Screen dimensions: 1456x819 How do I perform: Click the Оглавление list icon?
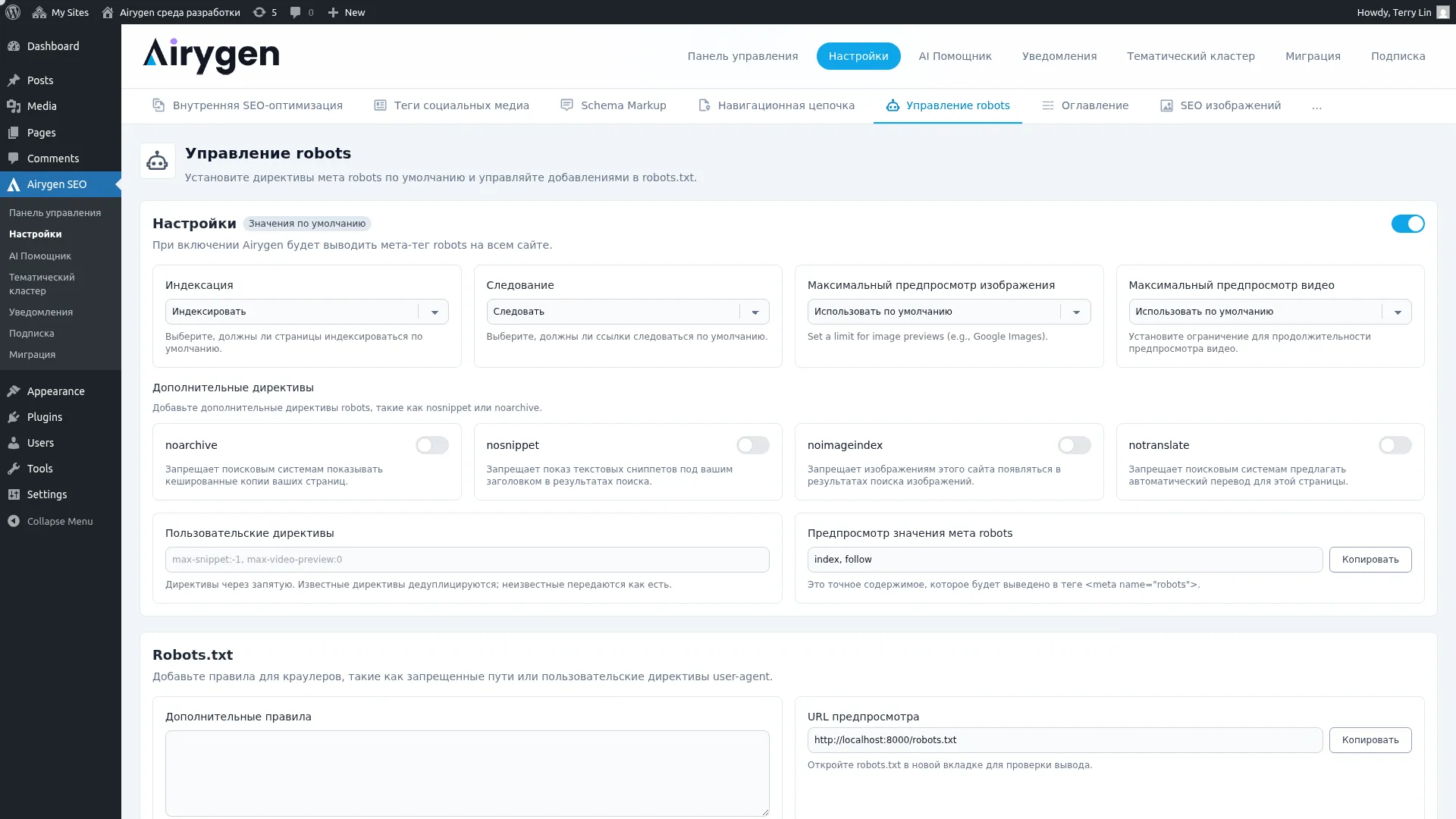point(1047,105)
